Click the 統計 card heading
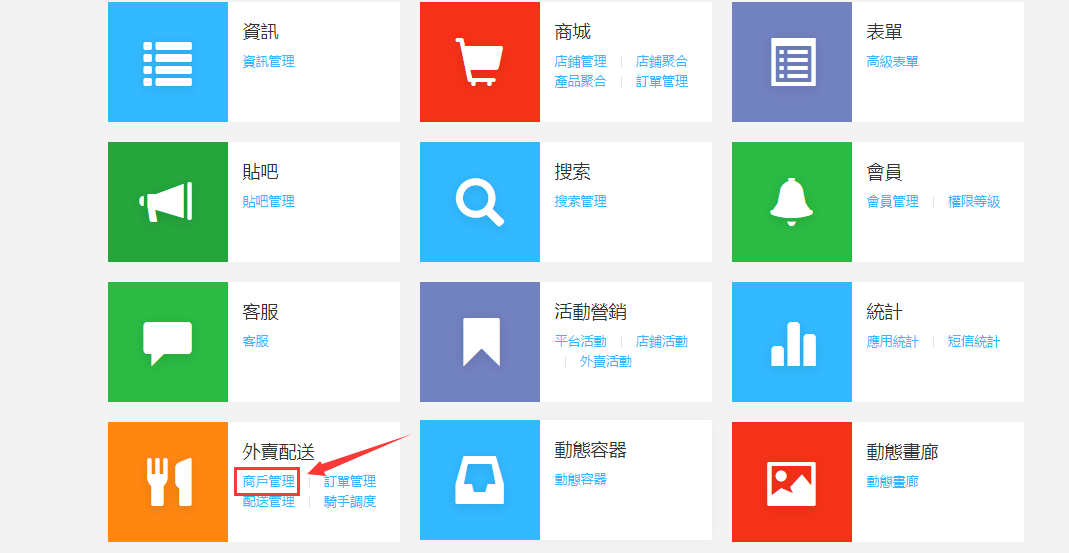The width and height of the screenshot is (1069, 553). pyautogui.click(x=884, y=312)
